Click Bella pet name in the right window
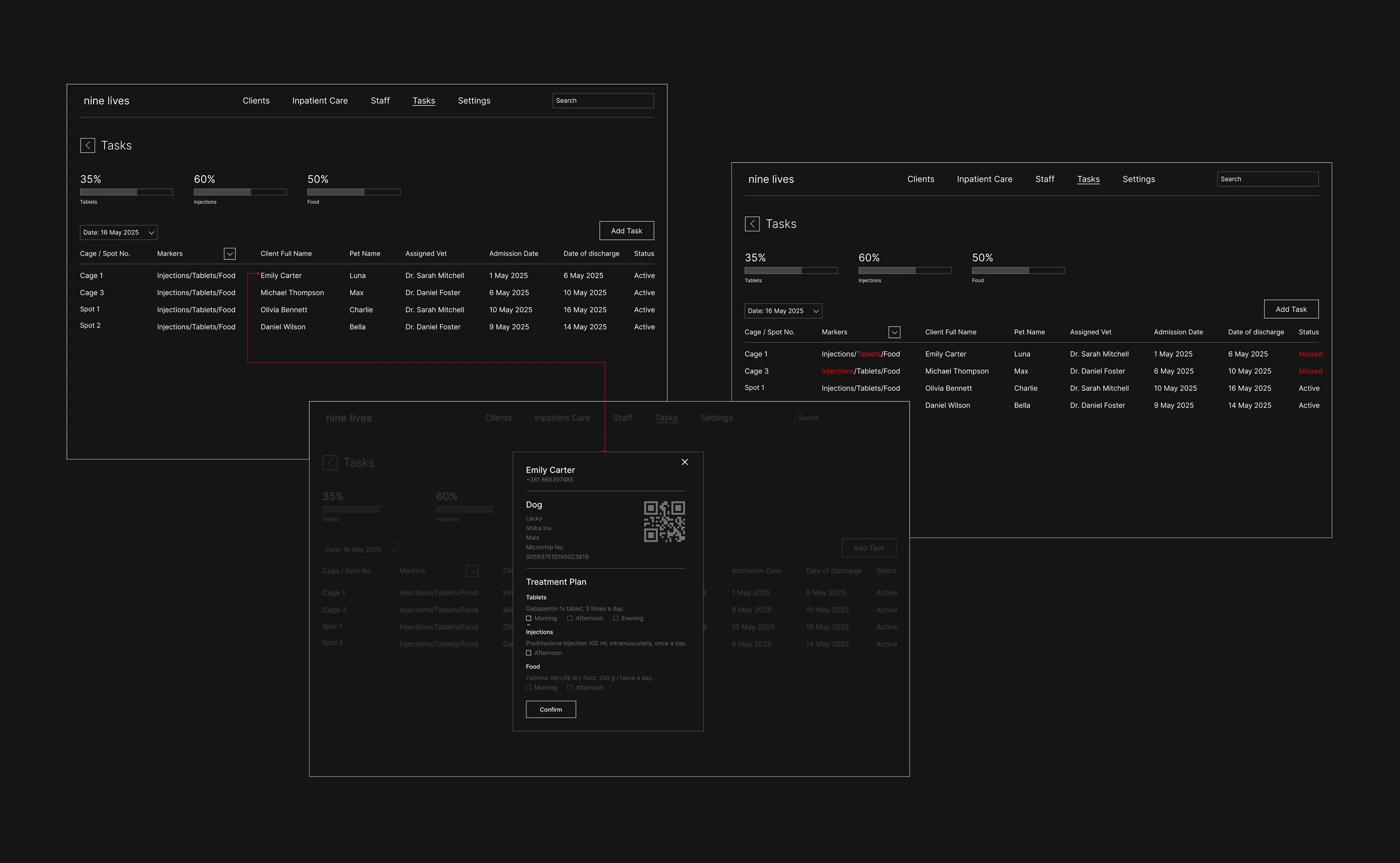1400x863 pixels. coord(1022,405)
